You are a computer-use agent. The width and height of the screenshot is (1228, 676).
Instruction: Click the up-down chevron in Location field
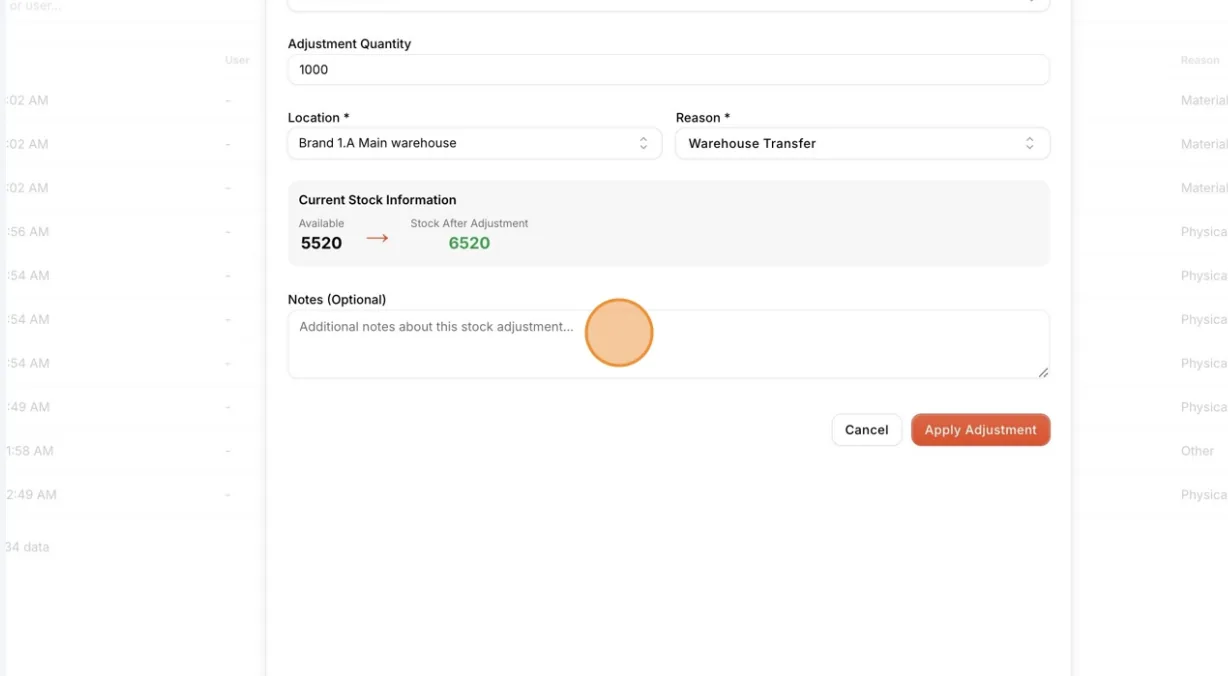pos(643,143)
